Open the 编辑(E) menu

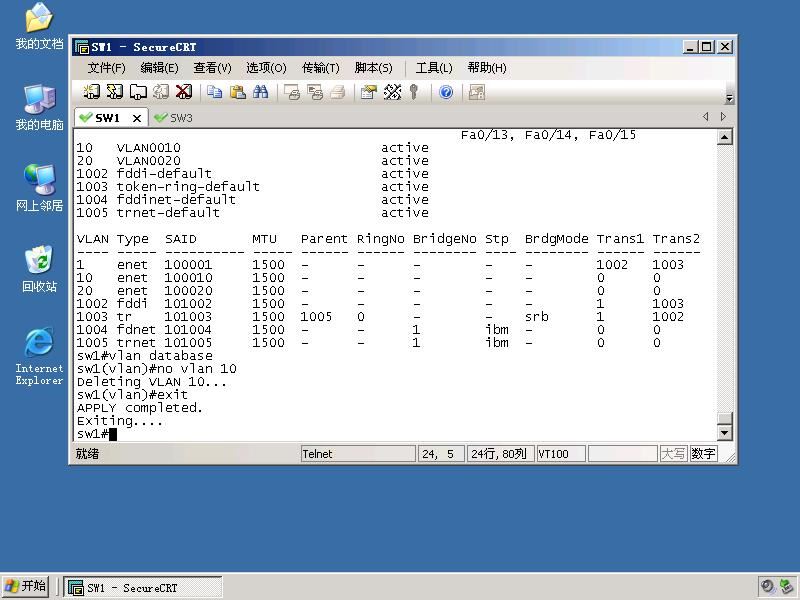click(159, 68)
